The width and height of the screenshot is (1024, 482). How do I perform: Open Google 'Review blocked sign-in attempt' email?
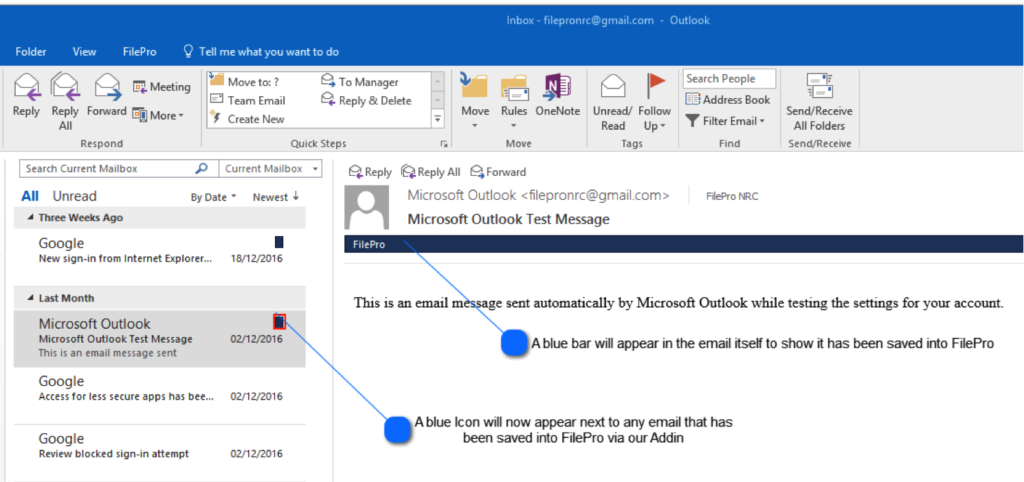(159, 453)
